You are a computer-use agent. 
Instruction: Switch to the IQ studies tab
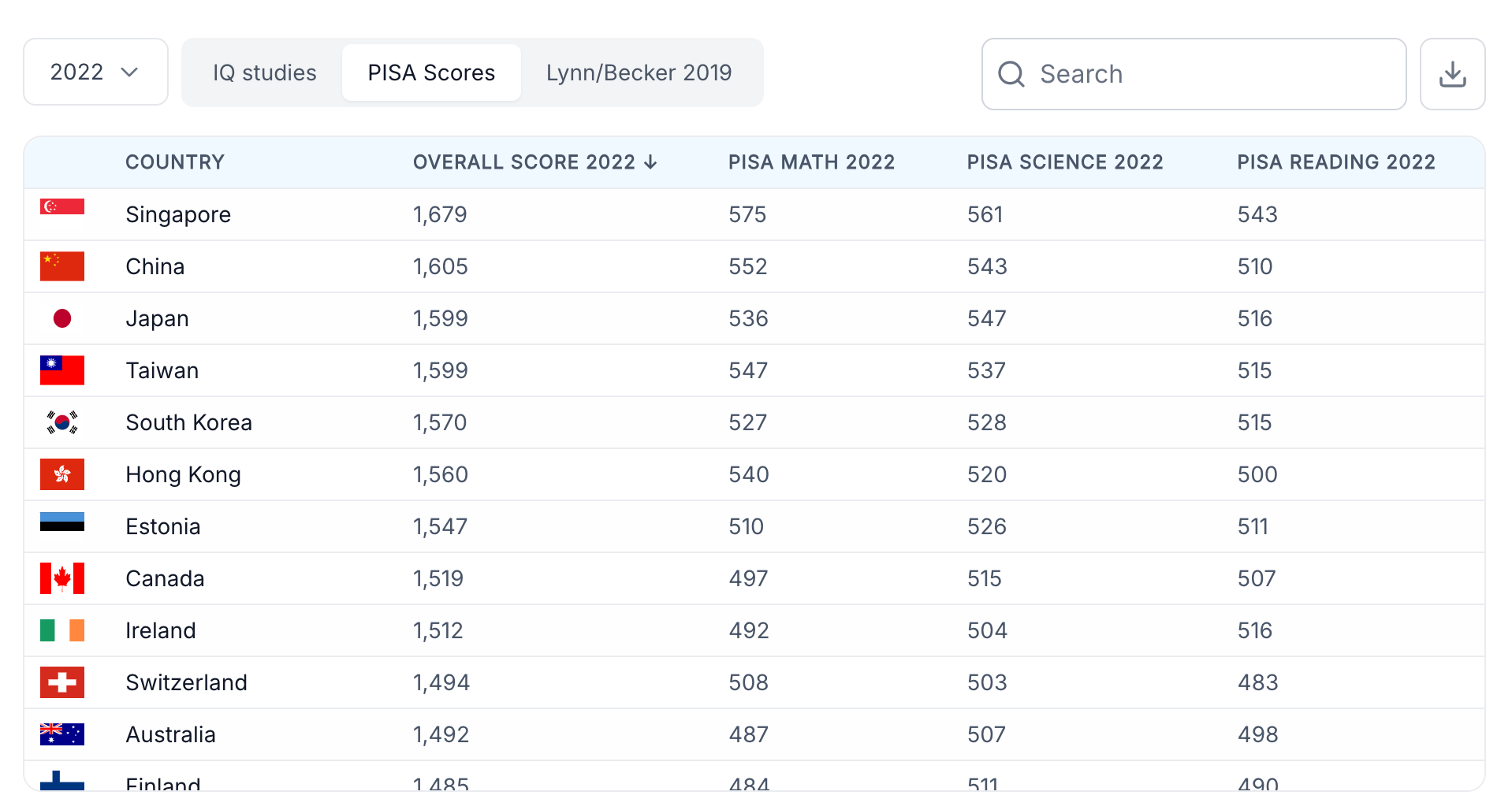pyautogui.click(x=264, y=72)
